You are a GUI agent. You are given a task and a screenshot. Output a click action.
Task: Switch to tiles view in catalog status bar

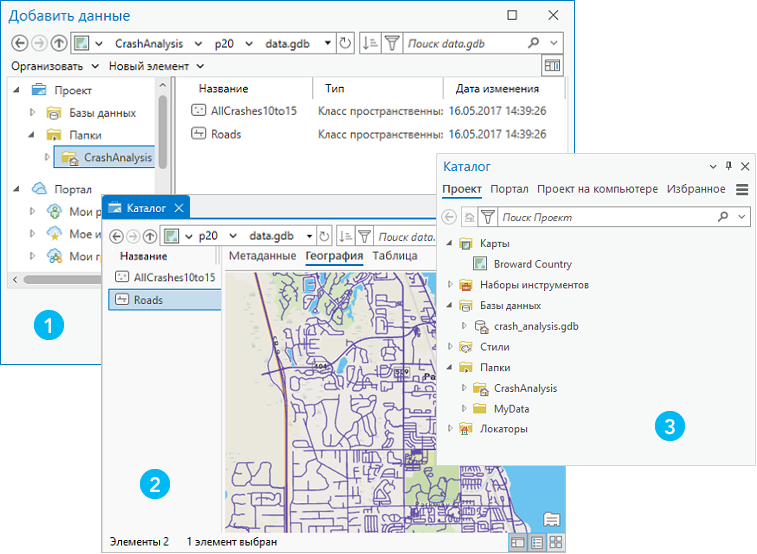pos(555,542)
